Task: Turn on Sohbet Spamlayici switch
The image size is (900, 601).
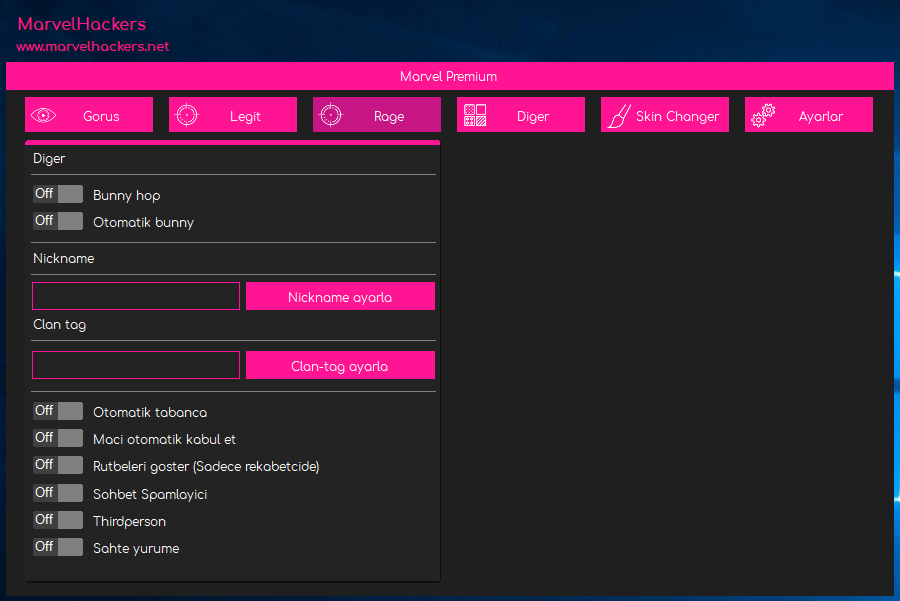Action: [58, 493]
